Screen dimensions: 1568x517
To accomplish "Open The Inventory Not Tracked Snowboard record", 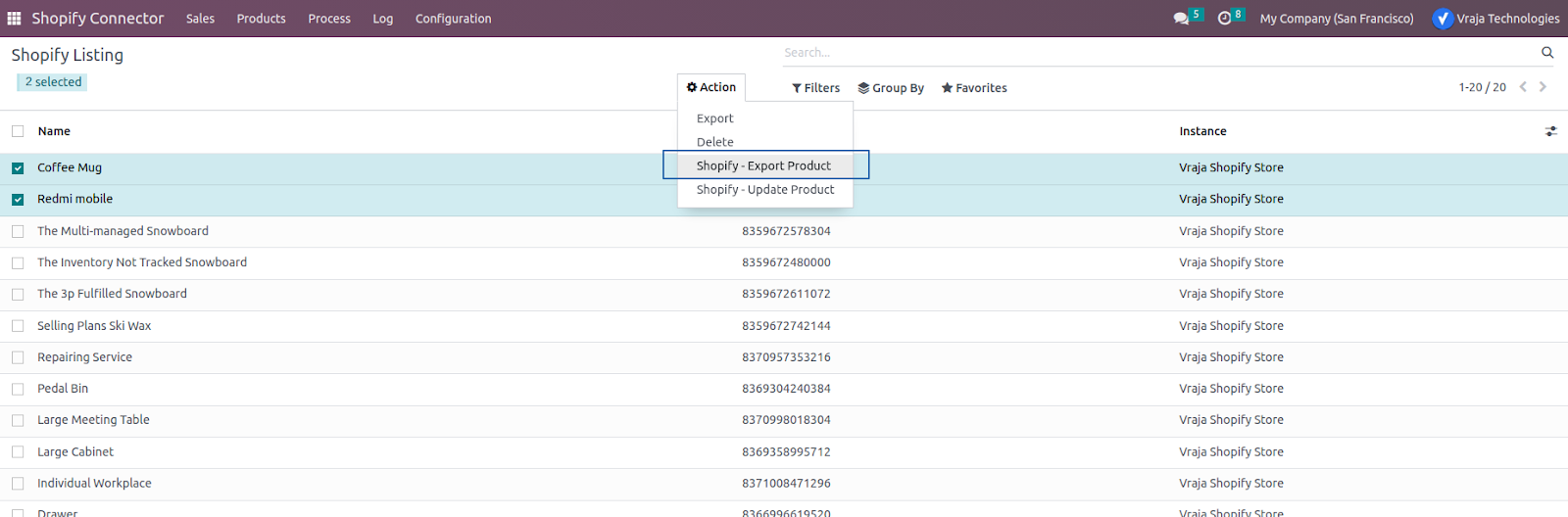I will tap(142, 262).
